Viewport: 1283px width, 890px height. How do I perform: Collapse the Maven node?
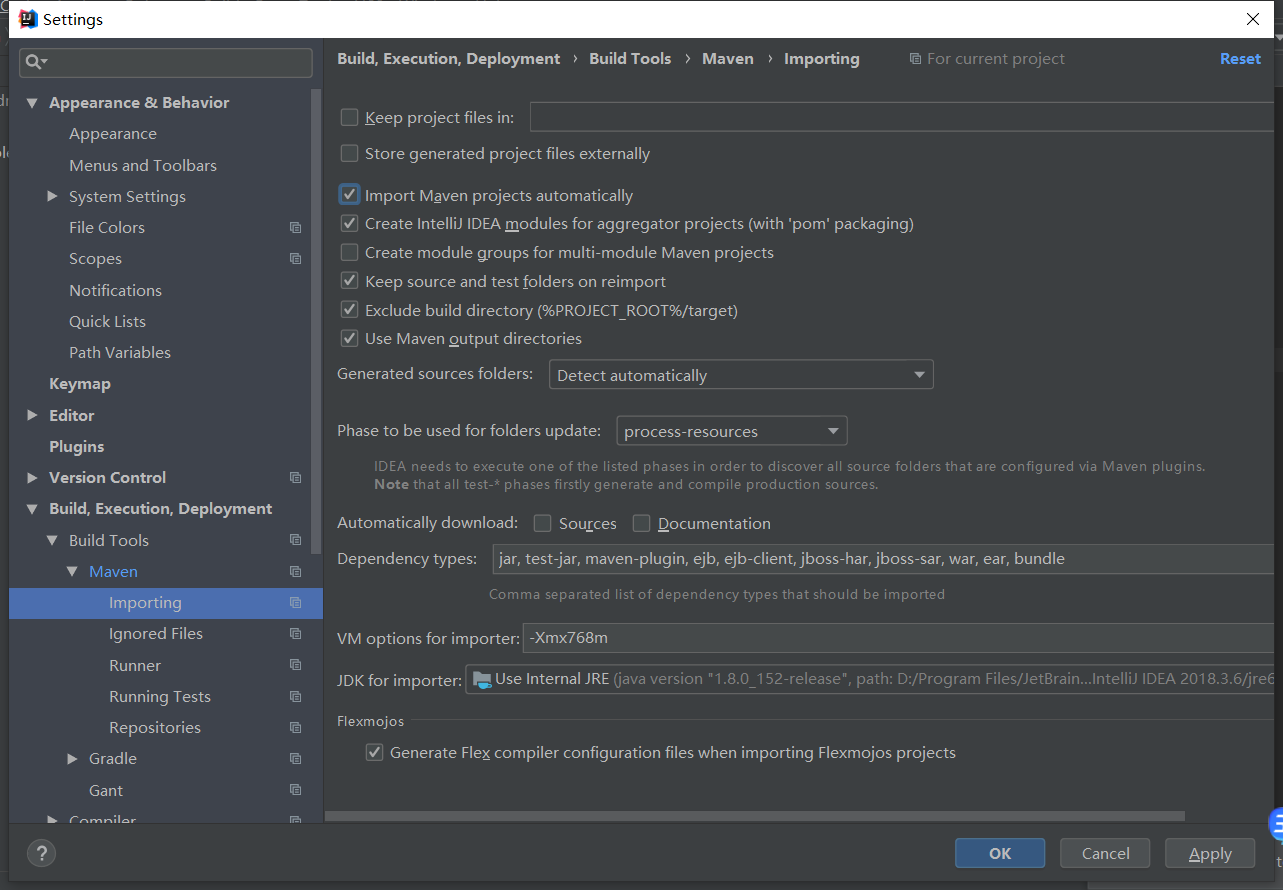pyautogui.click(x=72, y=572)
